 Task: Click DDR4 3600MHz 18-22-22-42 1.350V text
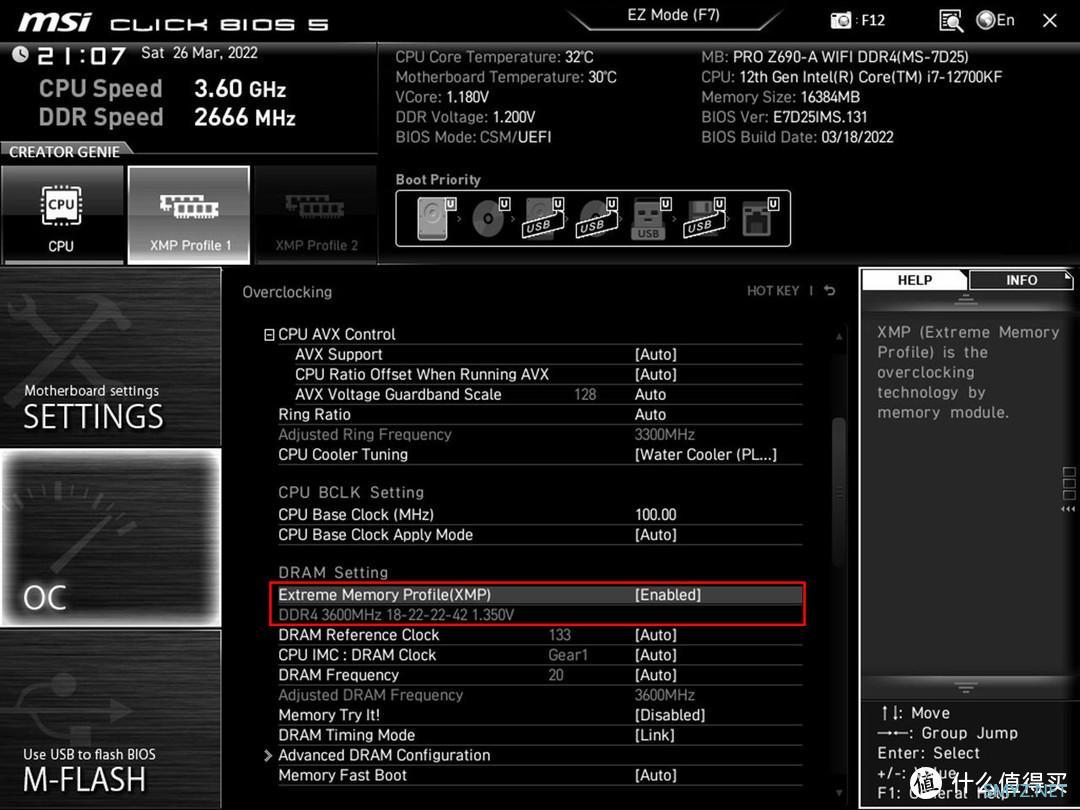[x=396, y=614]
